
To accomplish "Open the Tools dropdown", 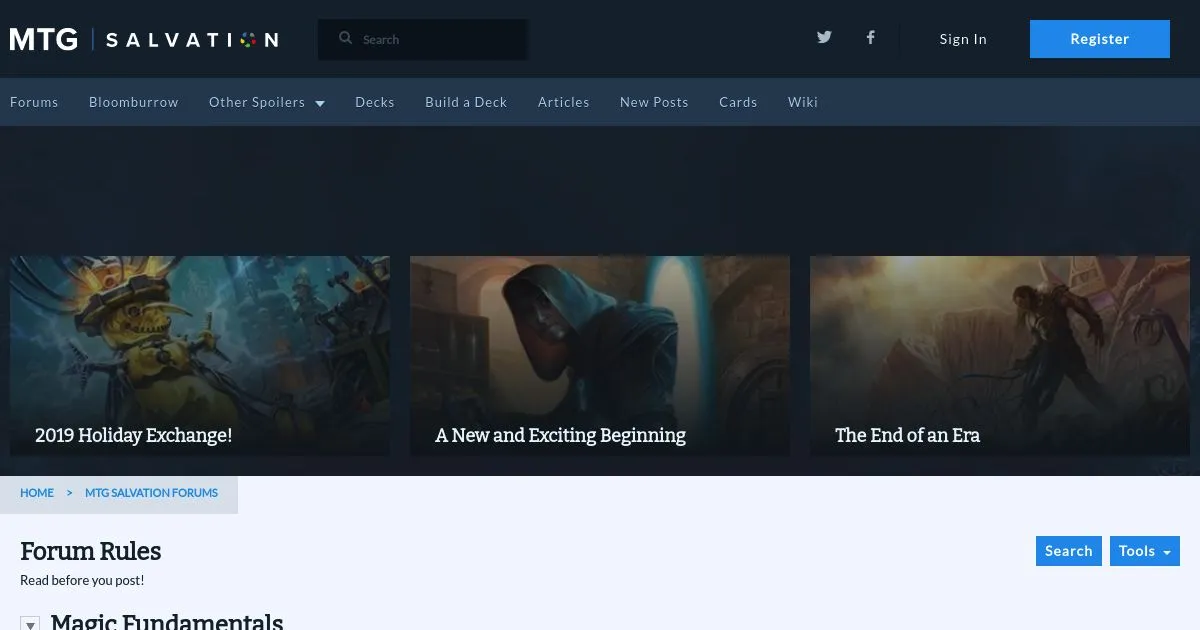I will coord(1145,551).
